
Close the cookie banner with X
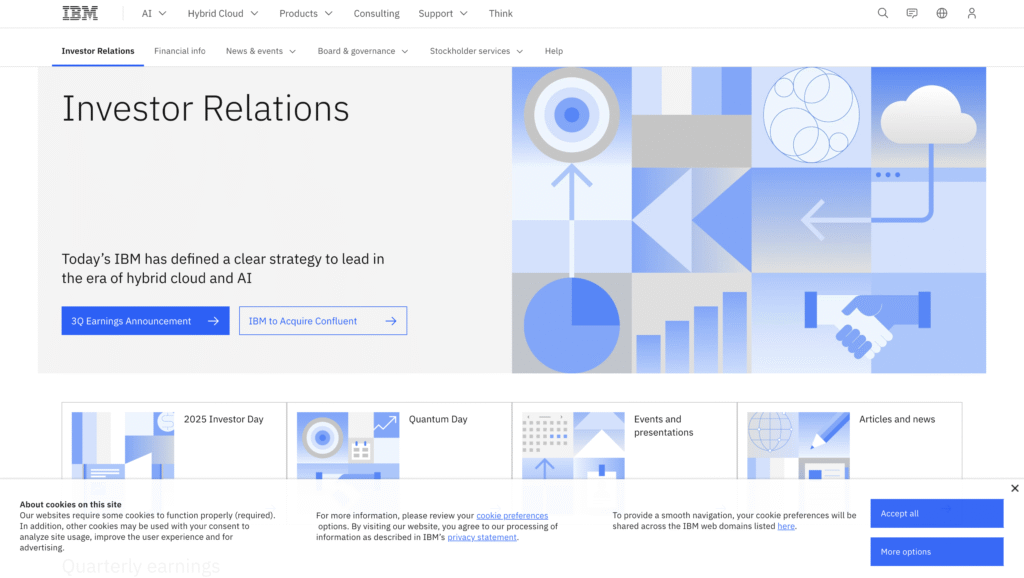[x=1014, y=488]
